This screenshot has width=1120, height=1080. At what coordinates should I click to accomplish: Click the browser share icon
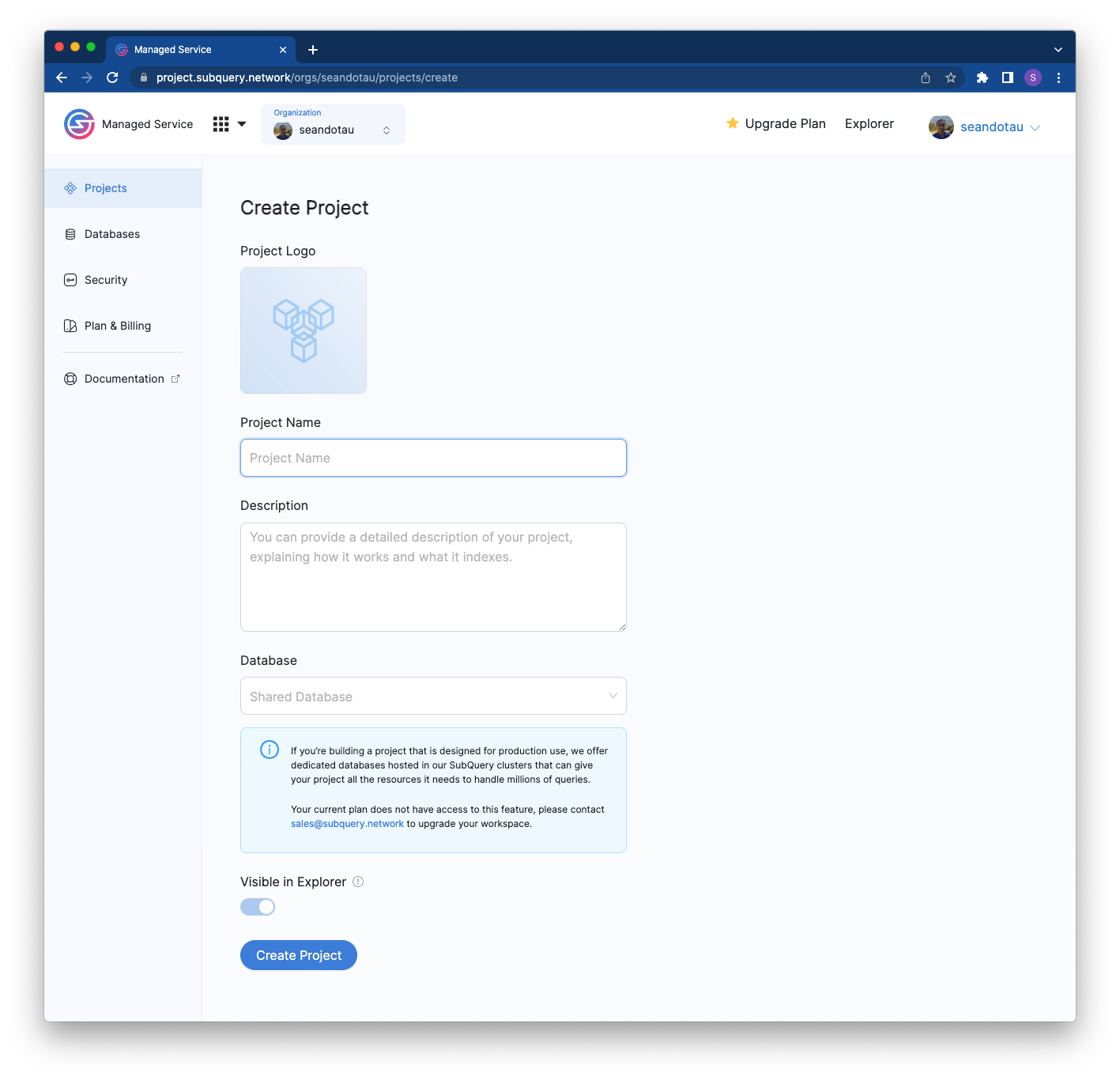click(926, 77)
